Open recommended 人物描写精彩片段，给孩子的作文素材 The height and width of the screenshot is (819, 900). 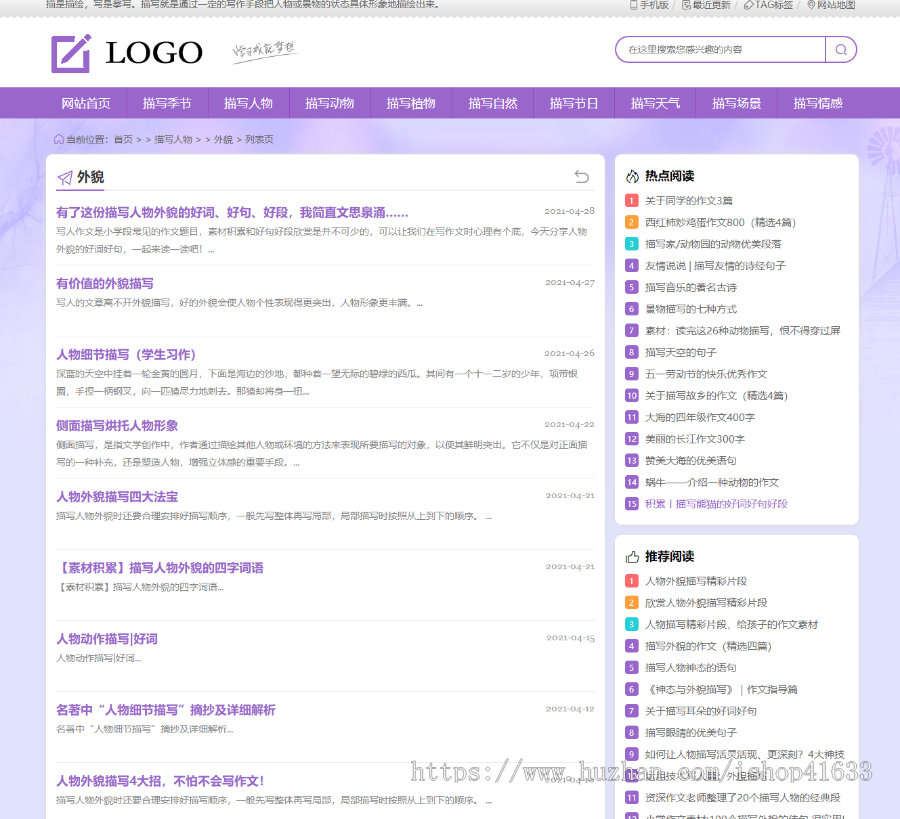coord(731,624)
